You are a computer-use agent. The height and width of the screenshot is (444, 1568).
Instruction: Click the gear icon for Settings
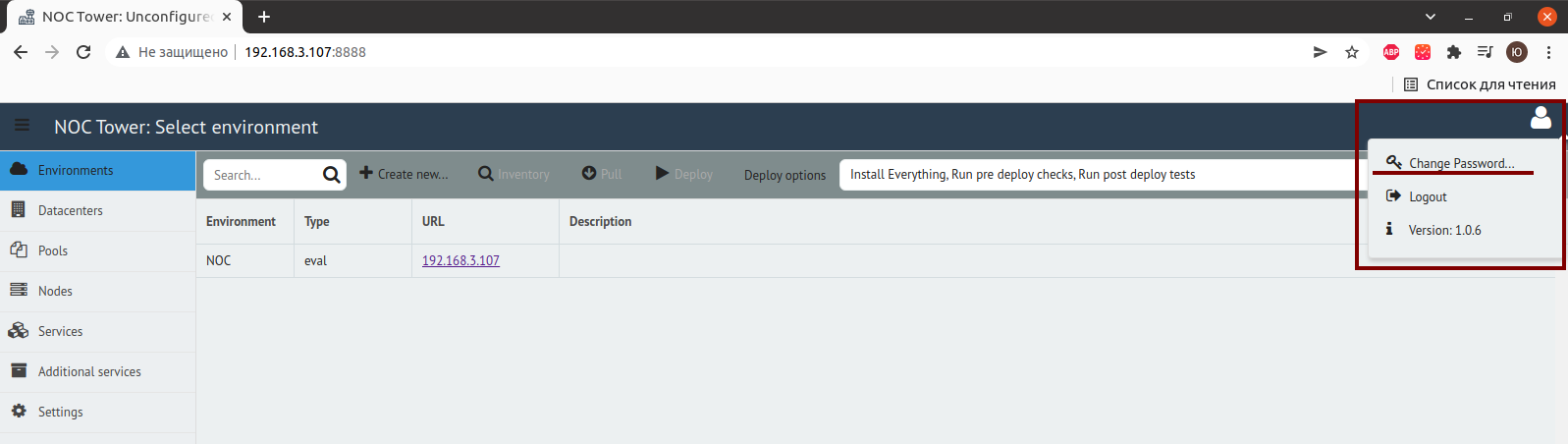click(19, 411)
